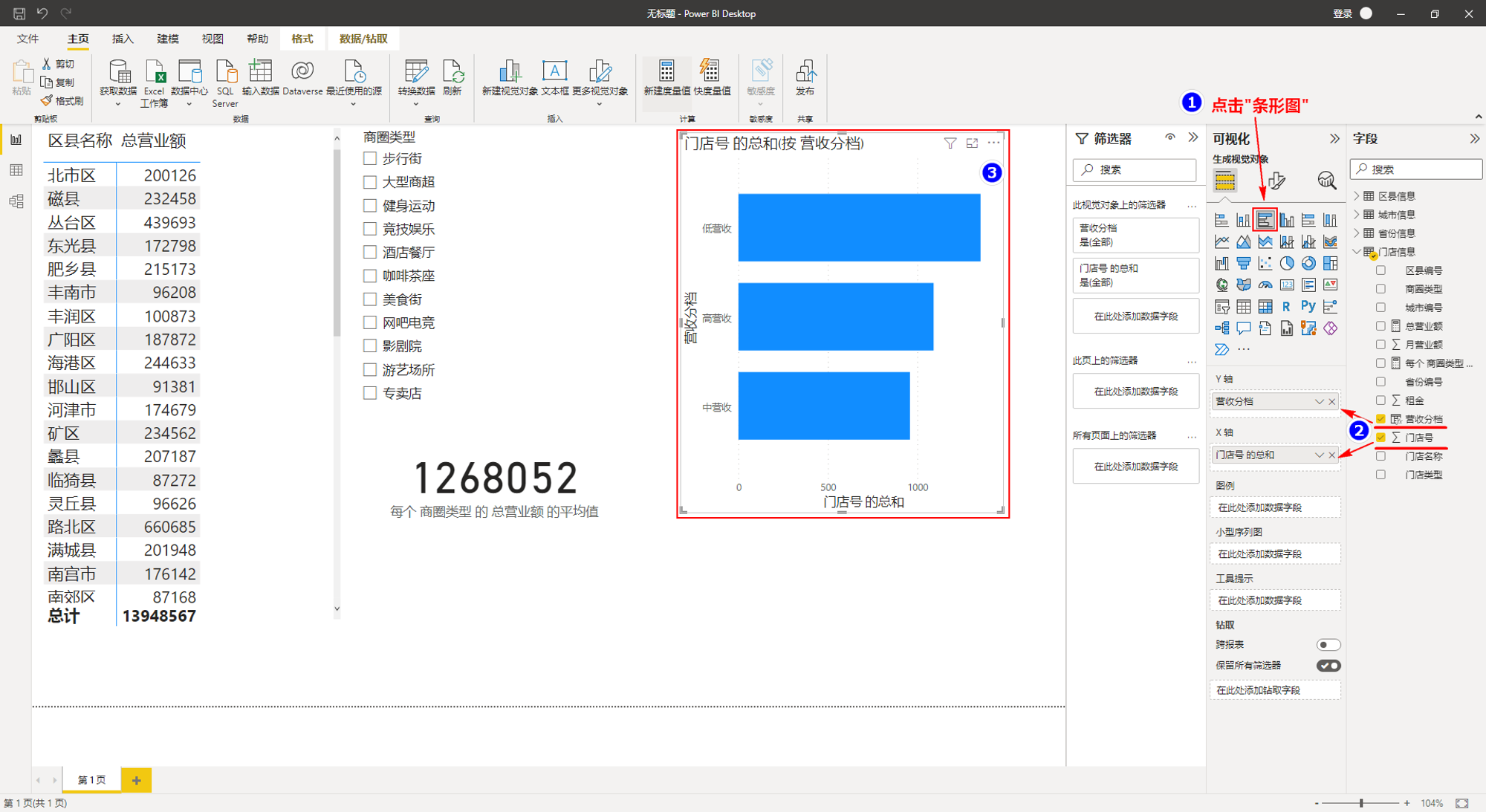Select the gauge visual
Screen dimensions: 1486x812
1265,285
